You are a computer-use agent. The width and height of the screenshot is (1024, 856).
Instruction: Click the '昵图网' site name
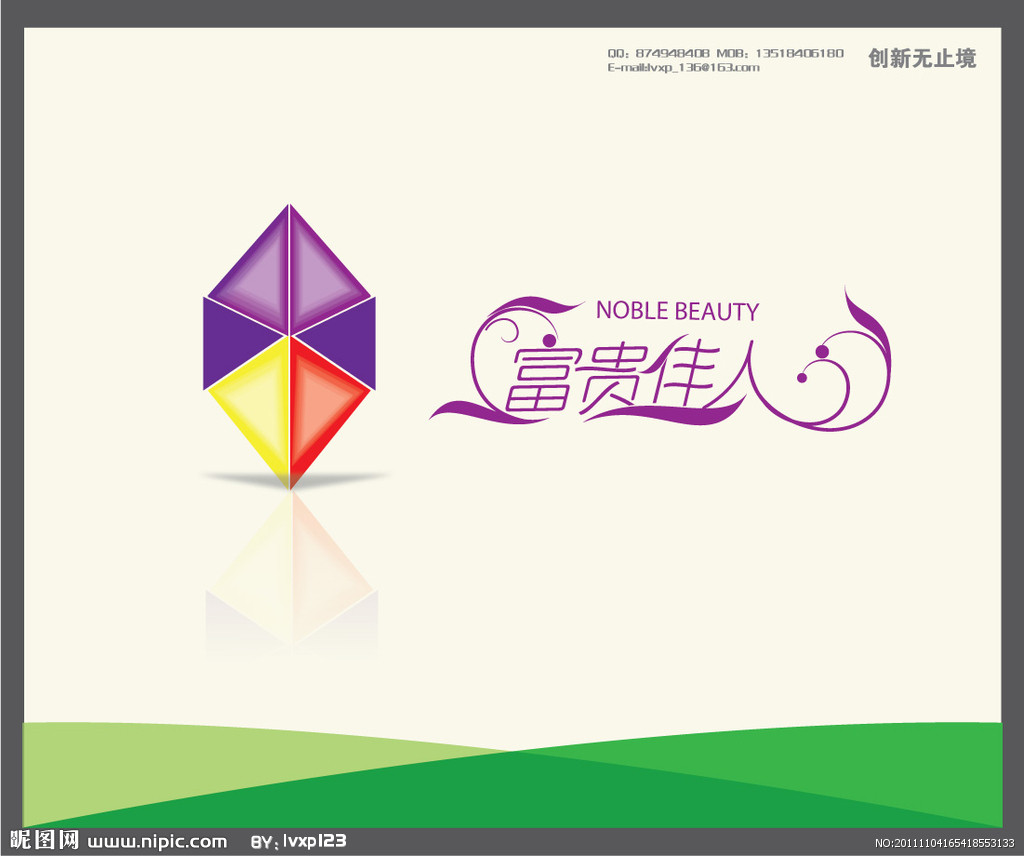pos(44,840)
